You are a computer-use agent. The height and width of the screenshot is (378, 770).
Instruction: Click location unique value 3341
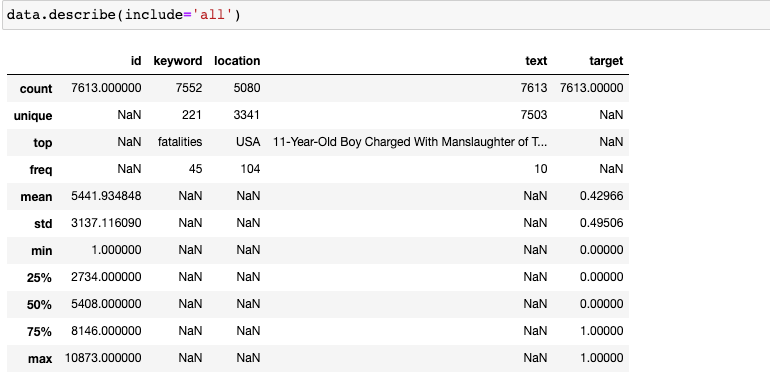(x=248, y=115)
